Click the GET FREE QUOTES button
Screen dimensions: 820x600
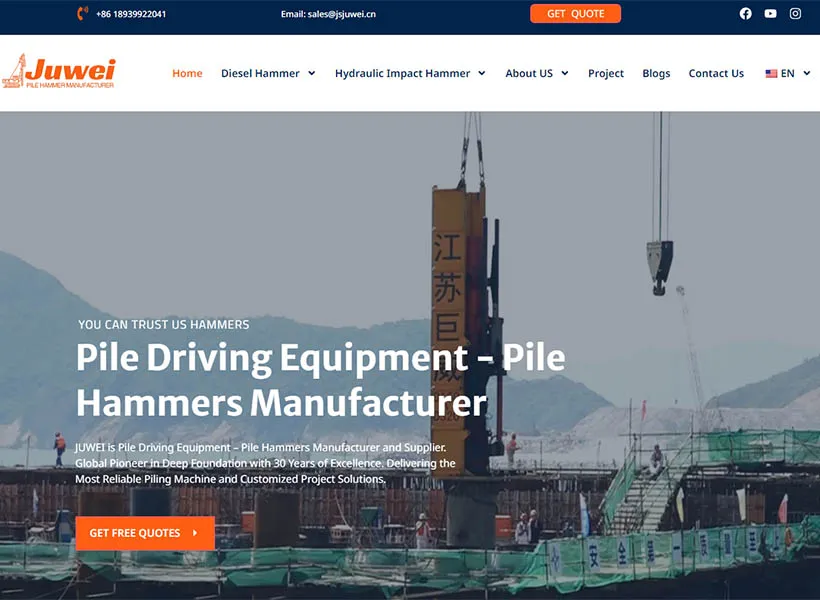pos(145,533)
